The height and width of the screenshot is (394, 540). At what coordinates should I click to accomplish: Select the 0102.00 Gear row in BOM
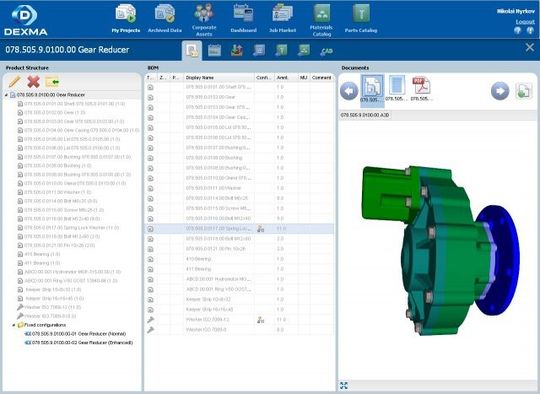point(239,97)
